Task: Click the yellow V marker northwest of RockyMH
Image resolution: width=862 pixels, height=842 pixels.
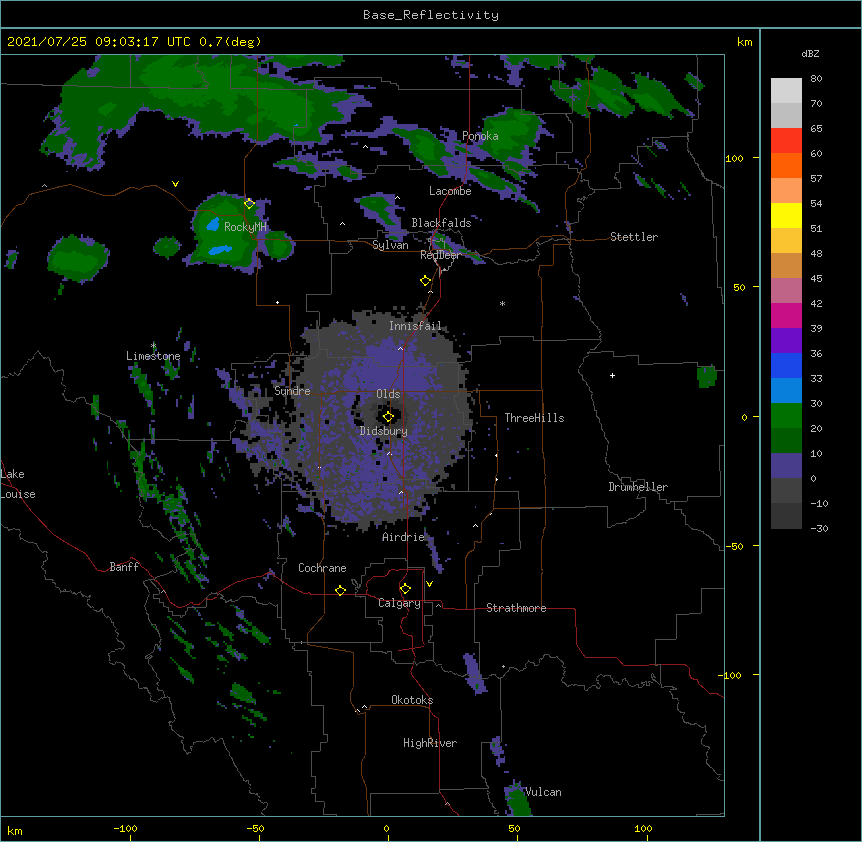Action: pyautogui.click(x=175, y=184)
